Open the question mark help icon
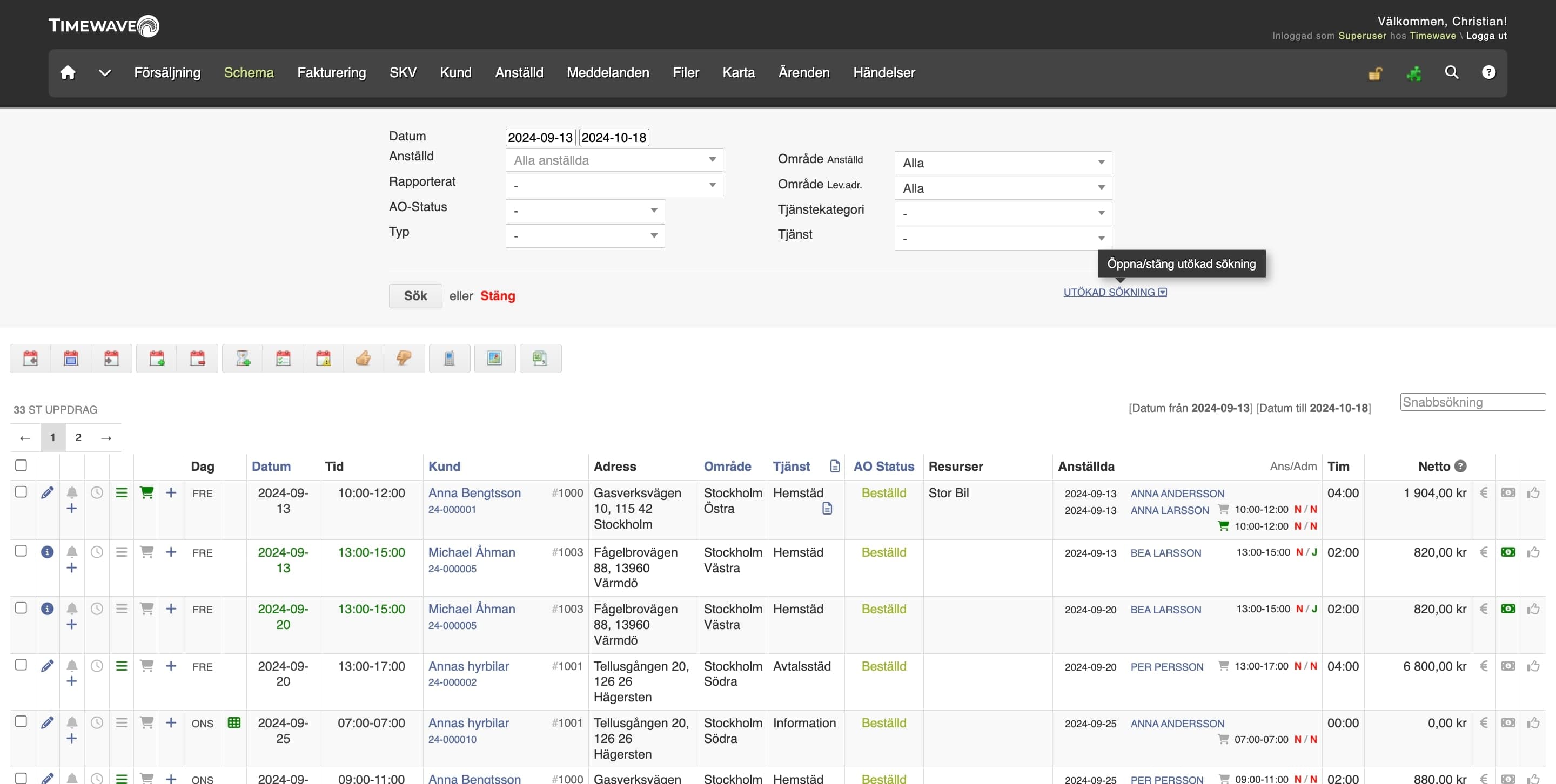 (1488, 72)
